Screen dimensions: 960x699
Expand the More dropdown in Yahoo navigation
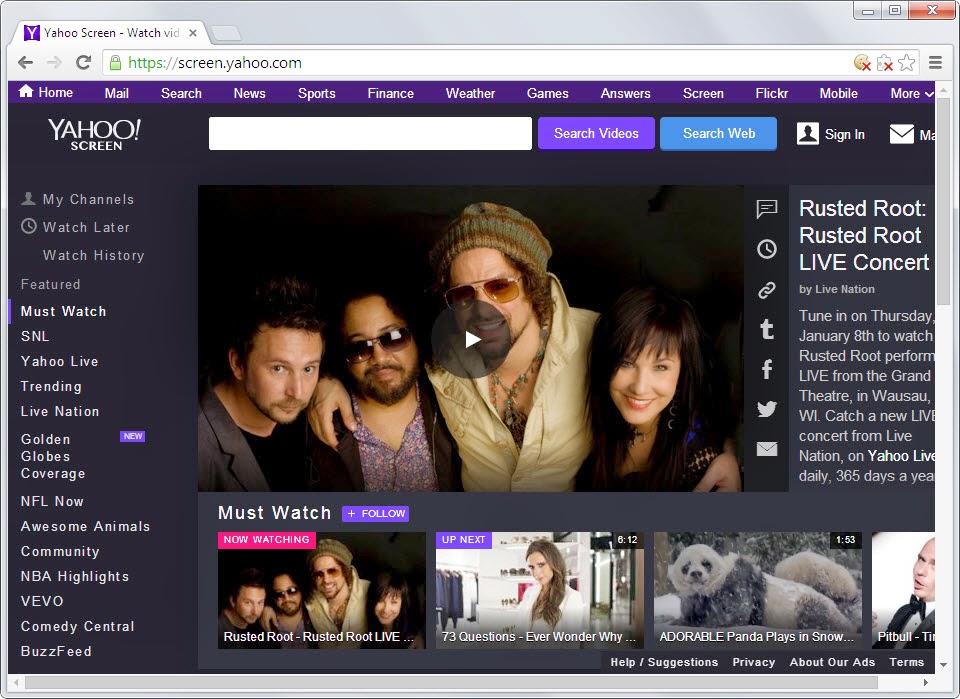tap(912, 94)
